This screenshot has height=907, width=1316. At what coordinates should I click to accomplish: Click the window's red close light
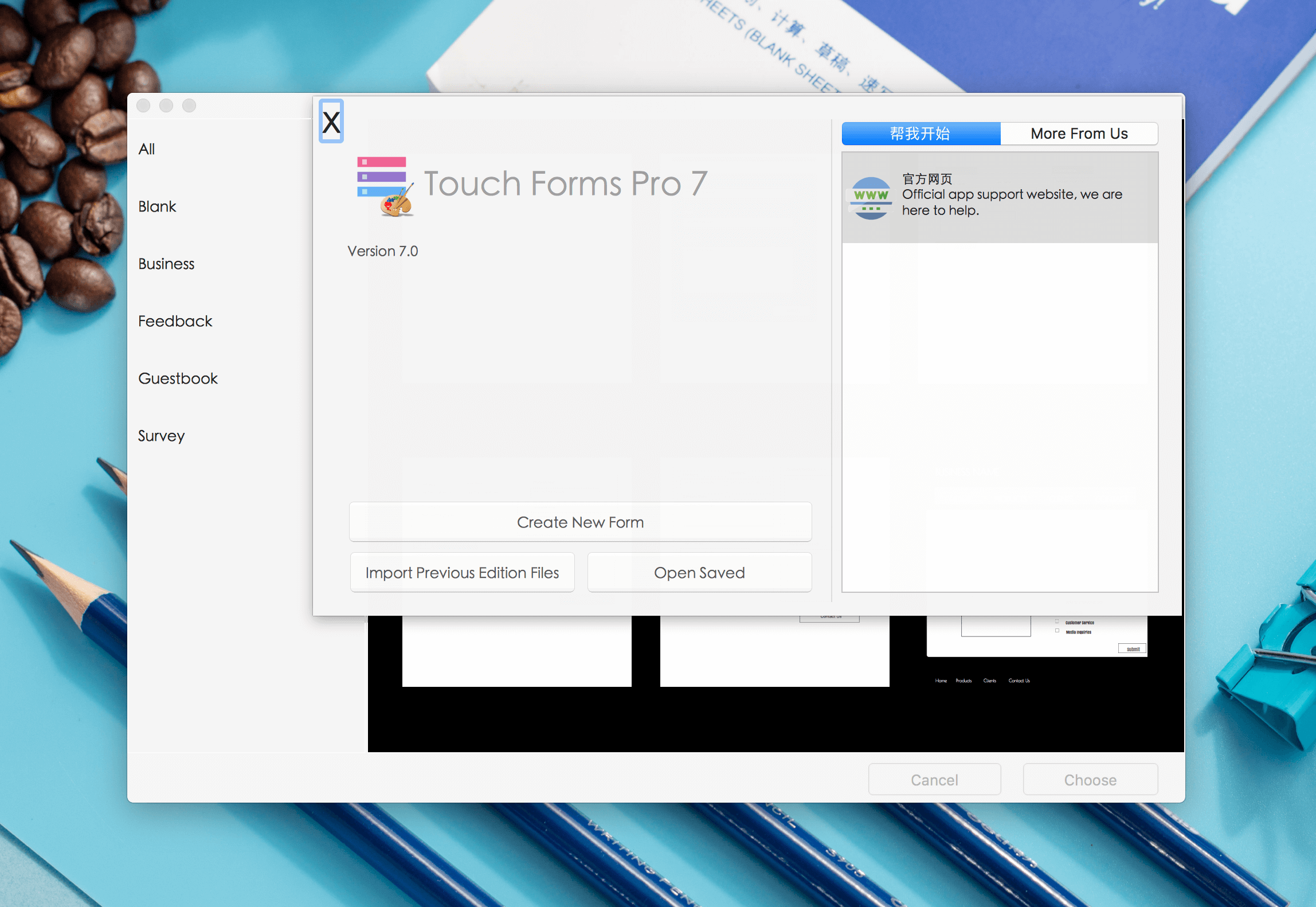click(143, 105)
